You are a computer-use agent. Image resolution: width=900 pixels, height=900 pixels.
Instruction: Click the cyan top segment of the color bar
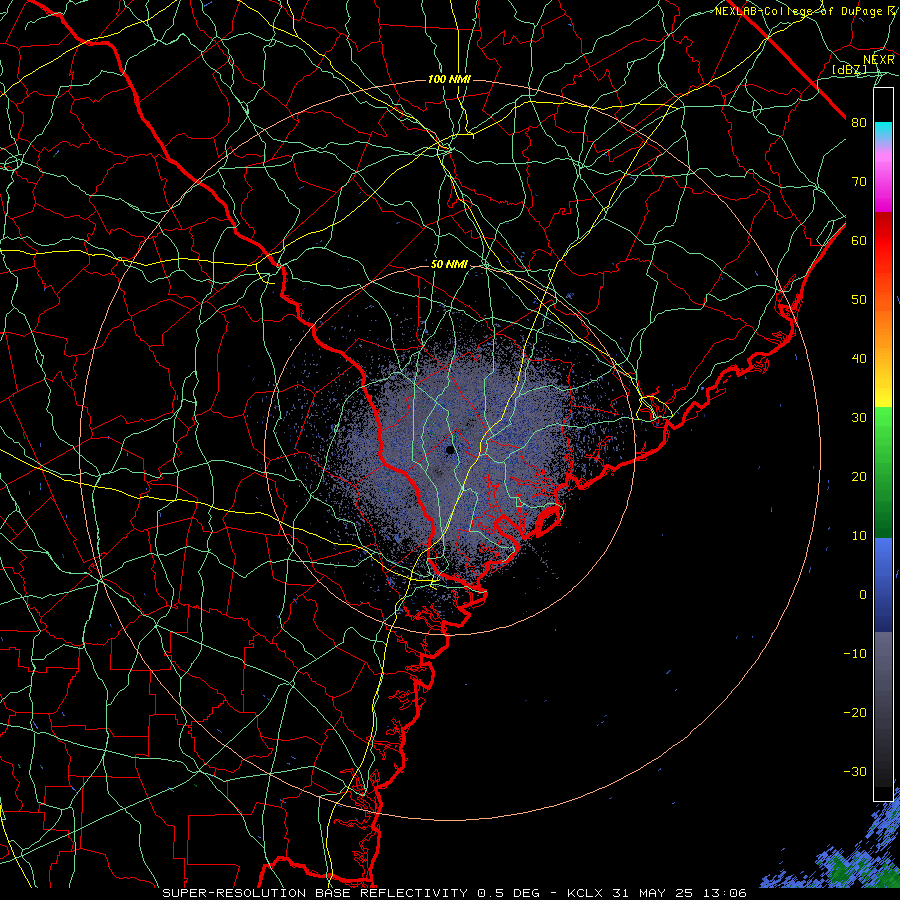pyautogui.click(x=883, y=131)
